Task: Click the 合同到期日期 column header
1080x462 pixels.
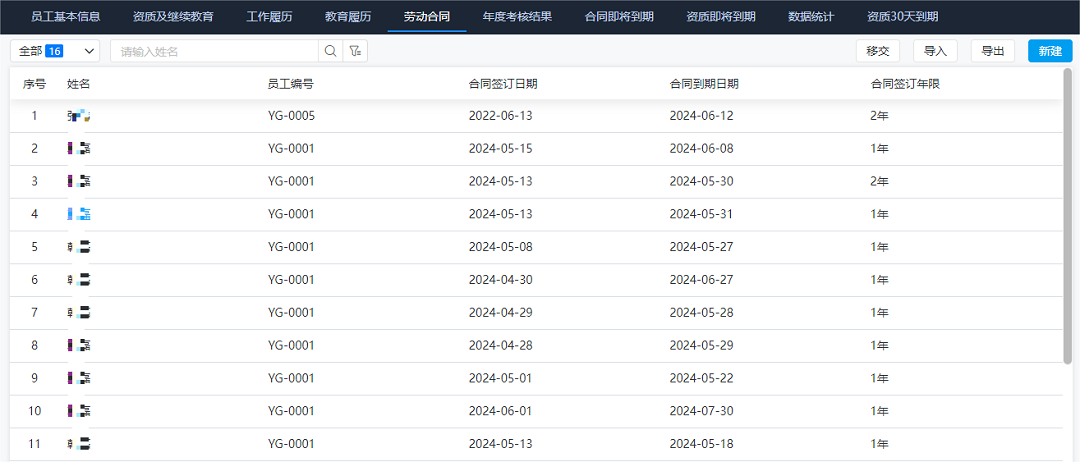Action: (704, 84)
